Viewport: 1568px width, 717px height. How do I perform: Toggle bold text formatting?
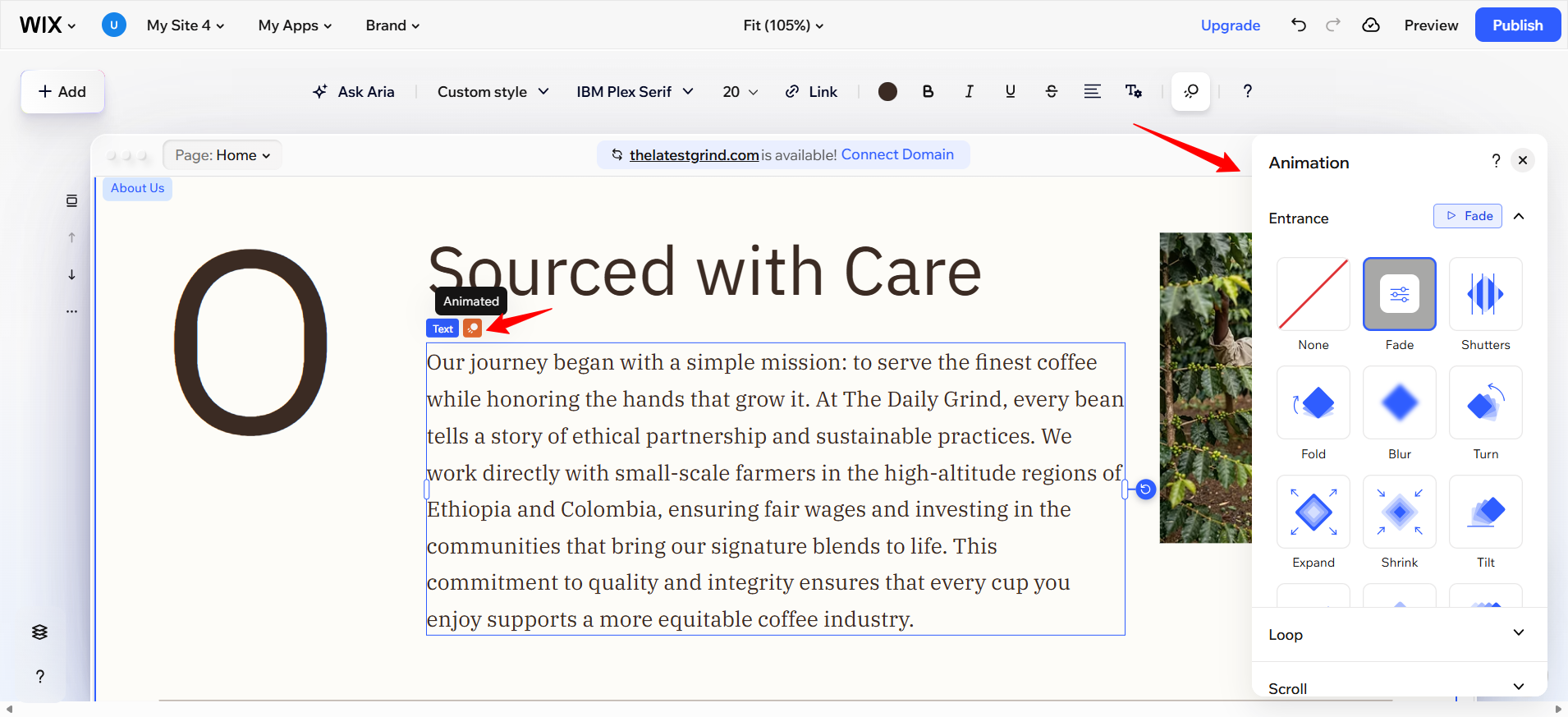tap(928, 91)
